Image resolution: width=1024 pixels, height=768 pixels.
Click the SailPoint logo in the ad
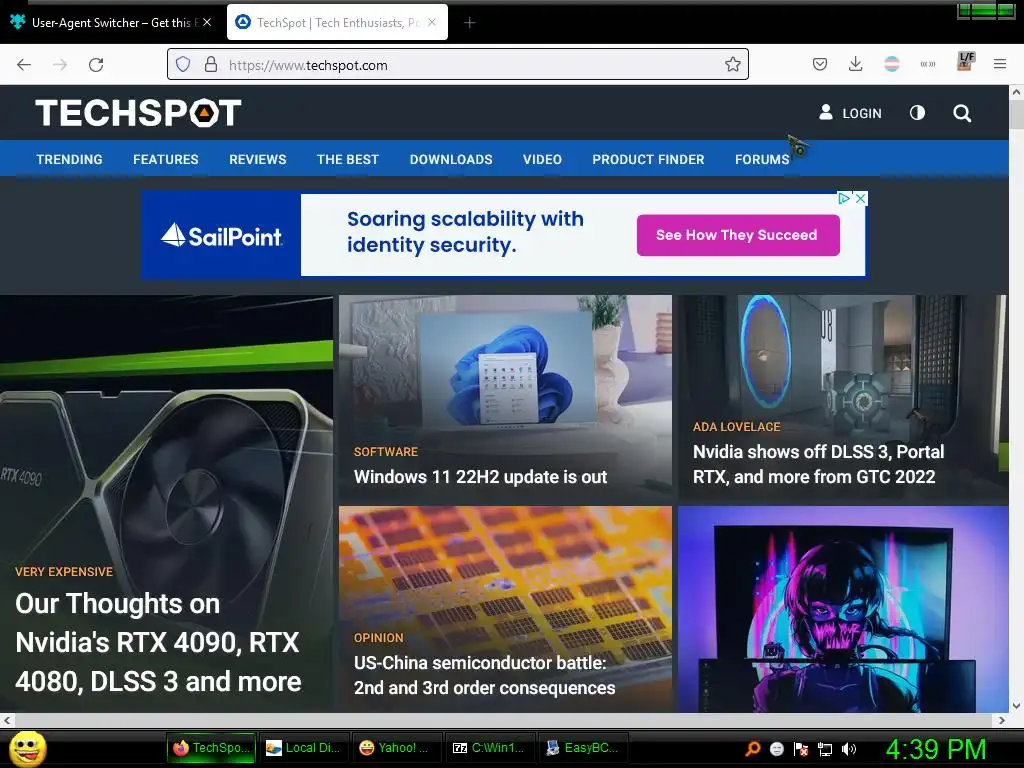coord(221,236)
